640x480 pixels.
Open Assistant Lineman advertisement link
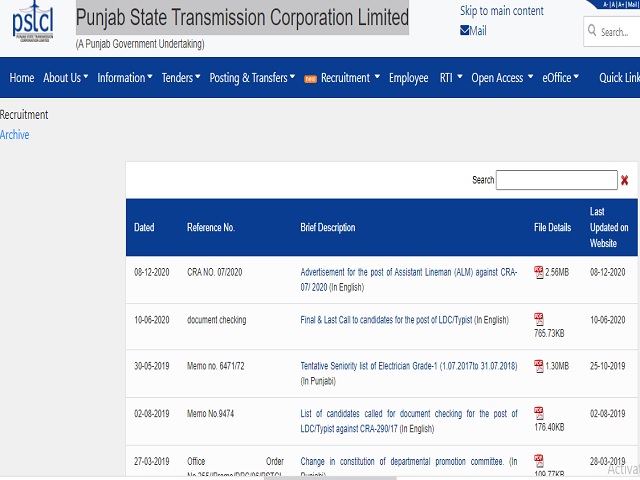pyautogui.click(x=409, y=280)
